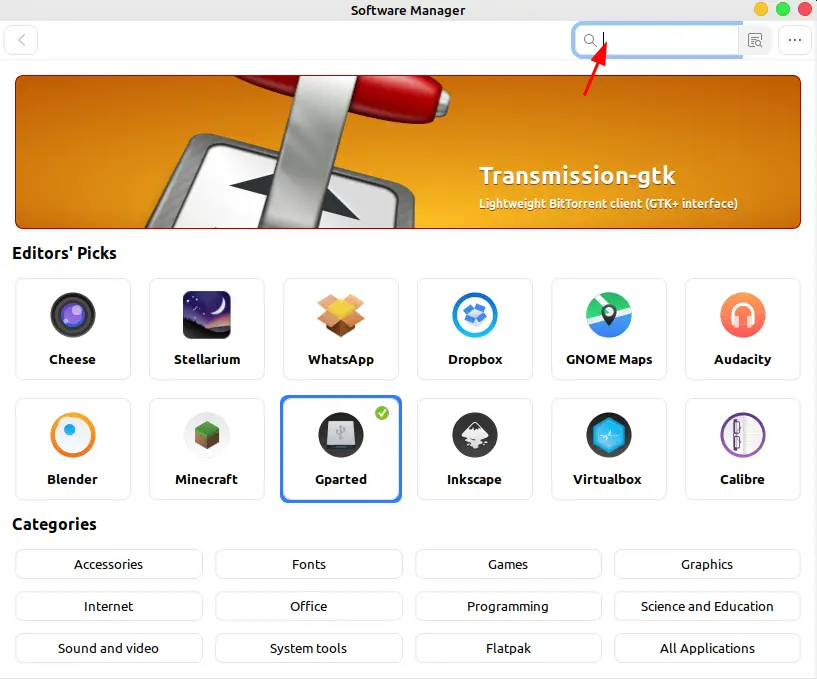The image size is (817, 679).
Task: Open the Dropbox app tile
Action: pyautogui.click(x=475, y=329)
